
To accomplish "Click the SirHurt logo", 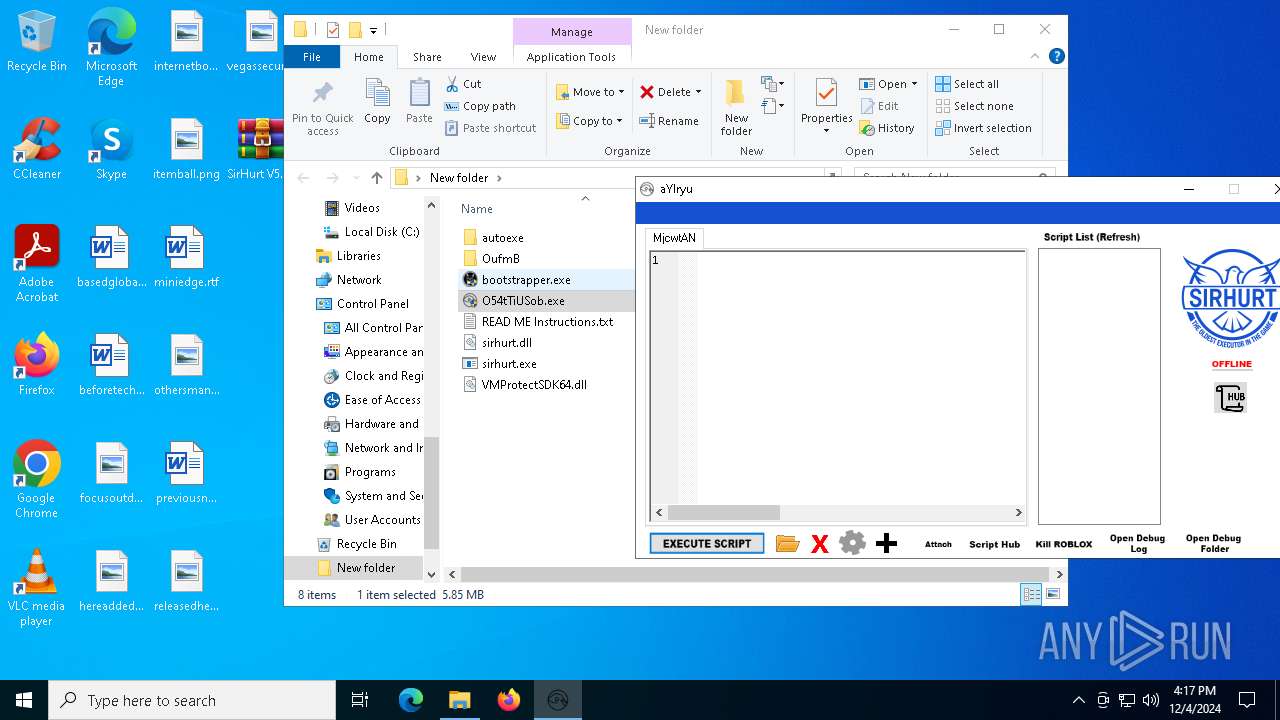I will 1231,297.
